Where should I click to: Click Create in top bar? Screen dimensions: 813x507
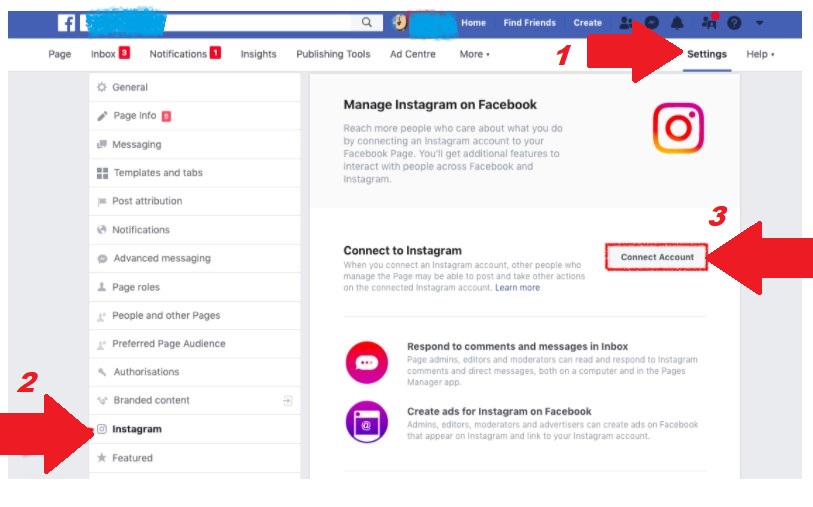point(587,23)
